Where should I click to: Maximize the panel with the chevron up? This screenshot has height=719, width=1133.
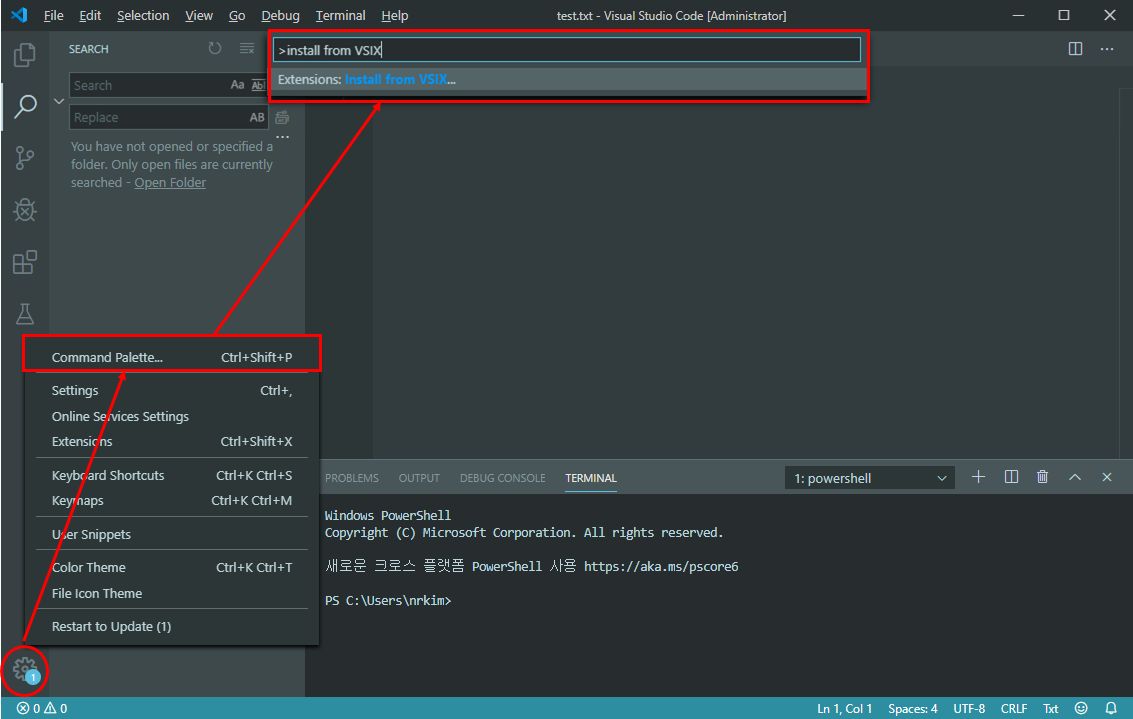1075,477
